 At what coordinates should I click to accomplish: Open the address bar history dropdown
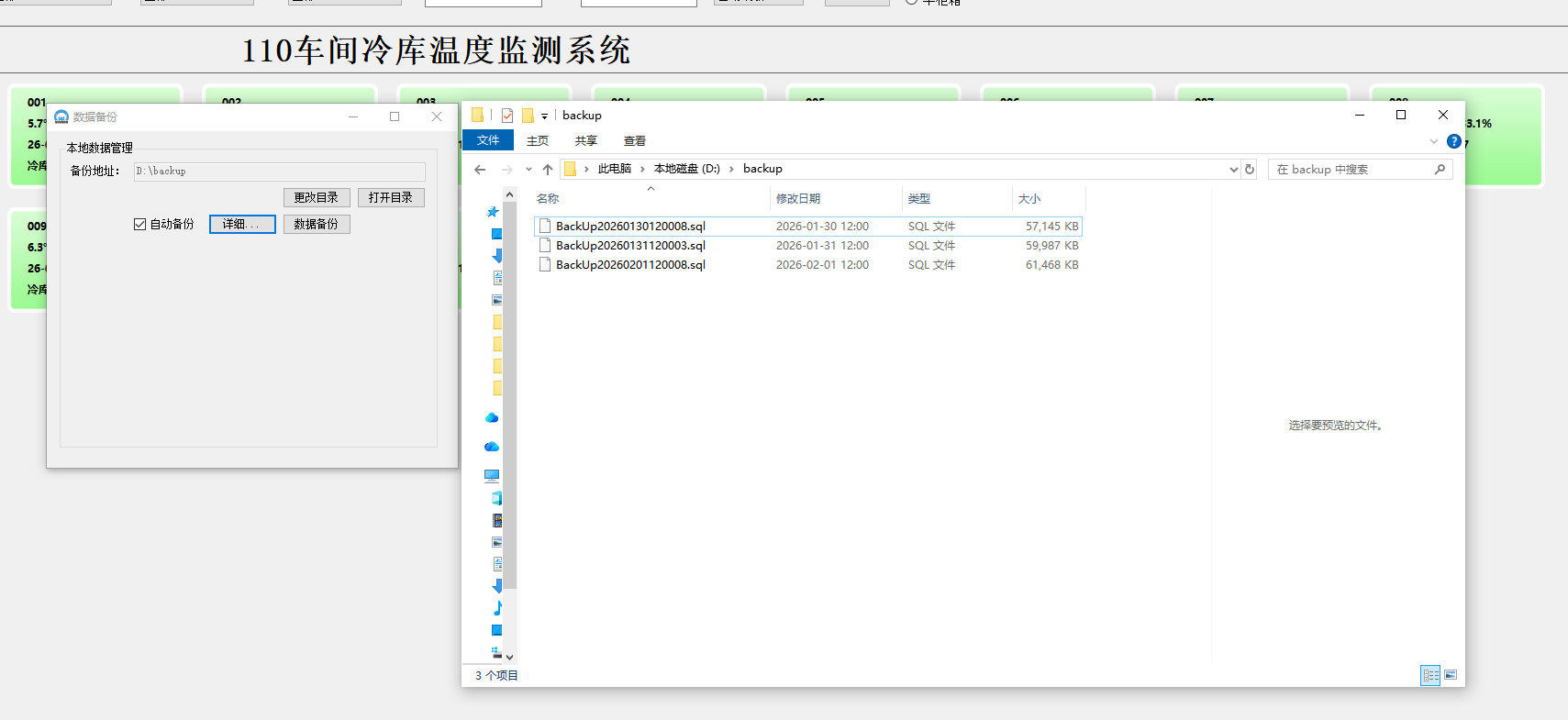pyautogui.click(x=1233, y=170)
